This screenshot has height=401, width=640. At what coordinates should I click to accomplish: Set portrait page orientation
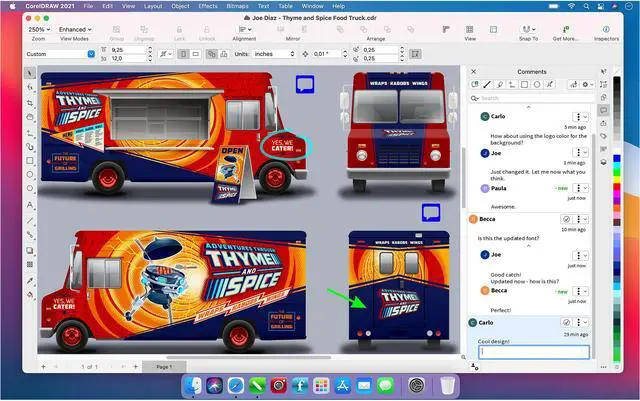point(183,54)
